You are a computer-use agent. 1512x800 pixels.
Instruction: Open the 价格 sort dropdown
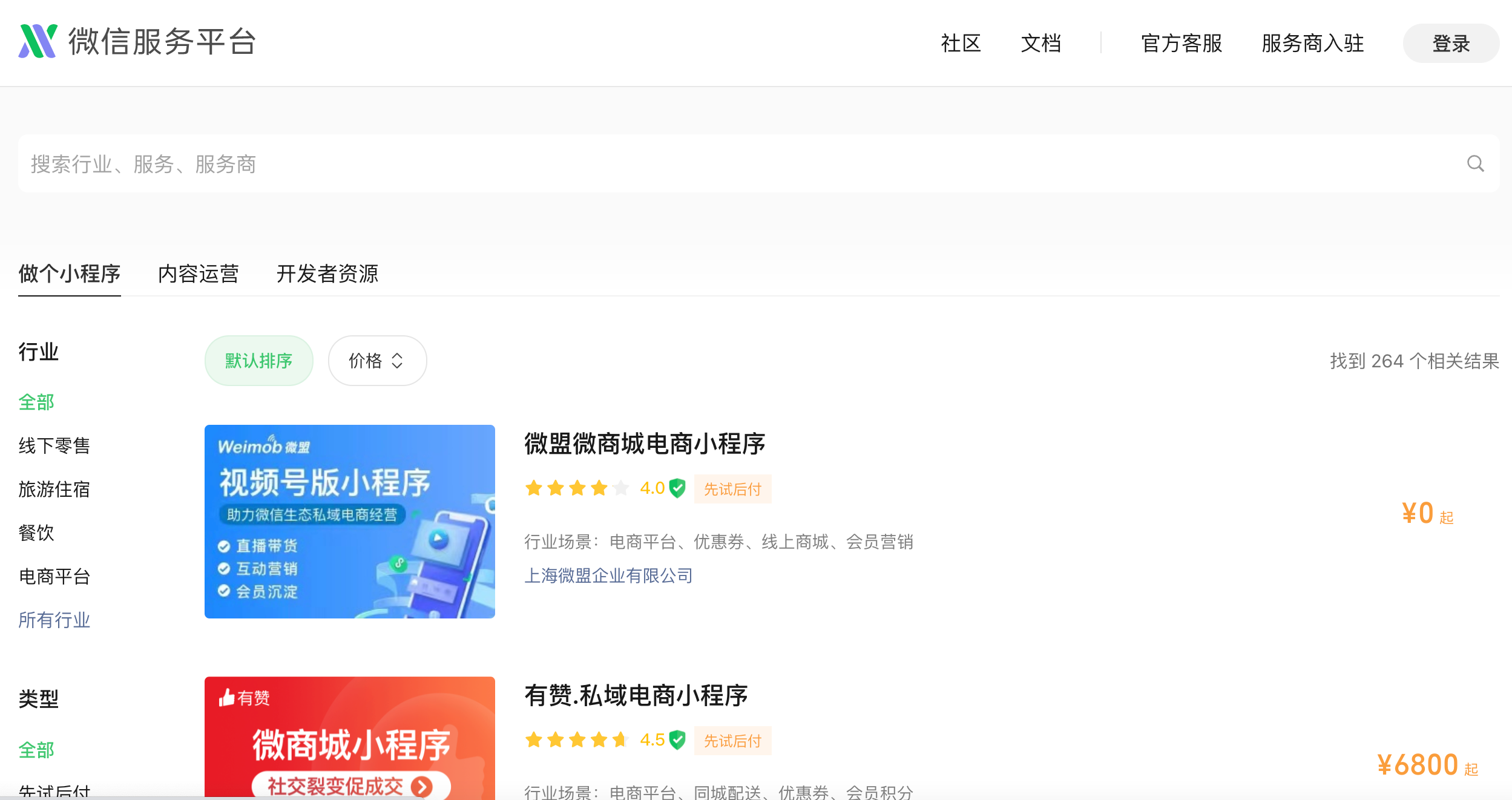pos(376,361)
